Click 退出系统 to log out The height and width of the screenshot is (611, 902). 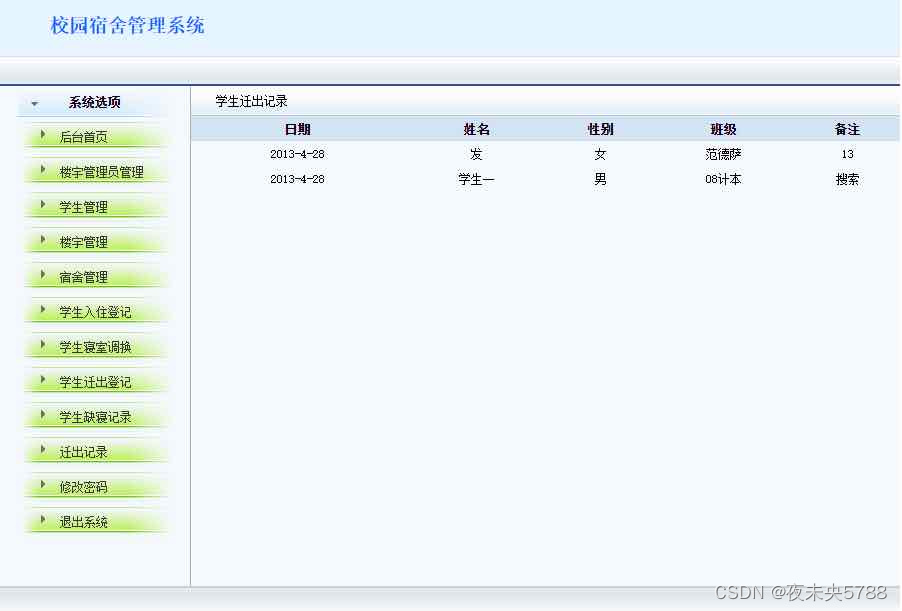[83, 522]
